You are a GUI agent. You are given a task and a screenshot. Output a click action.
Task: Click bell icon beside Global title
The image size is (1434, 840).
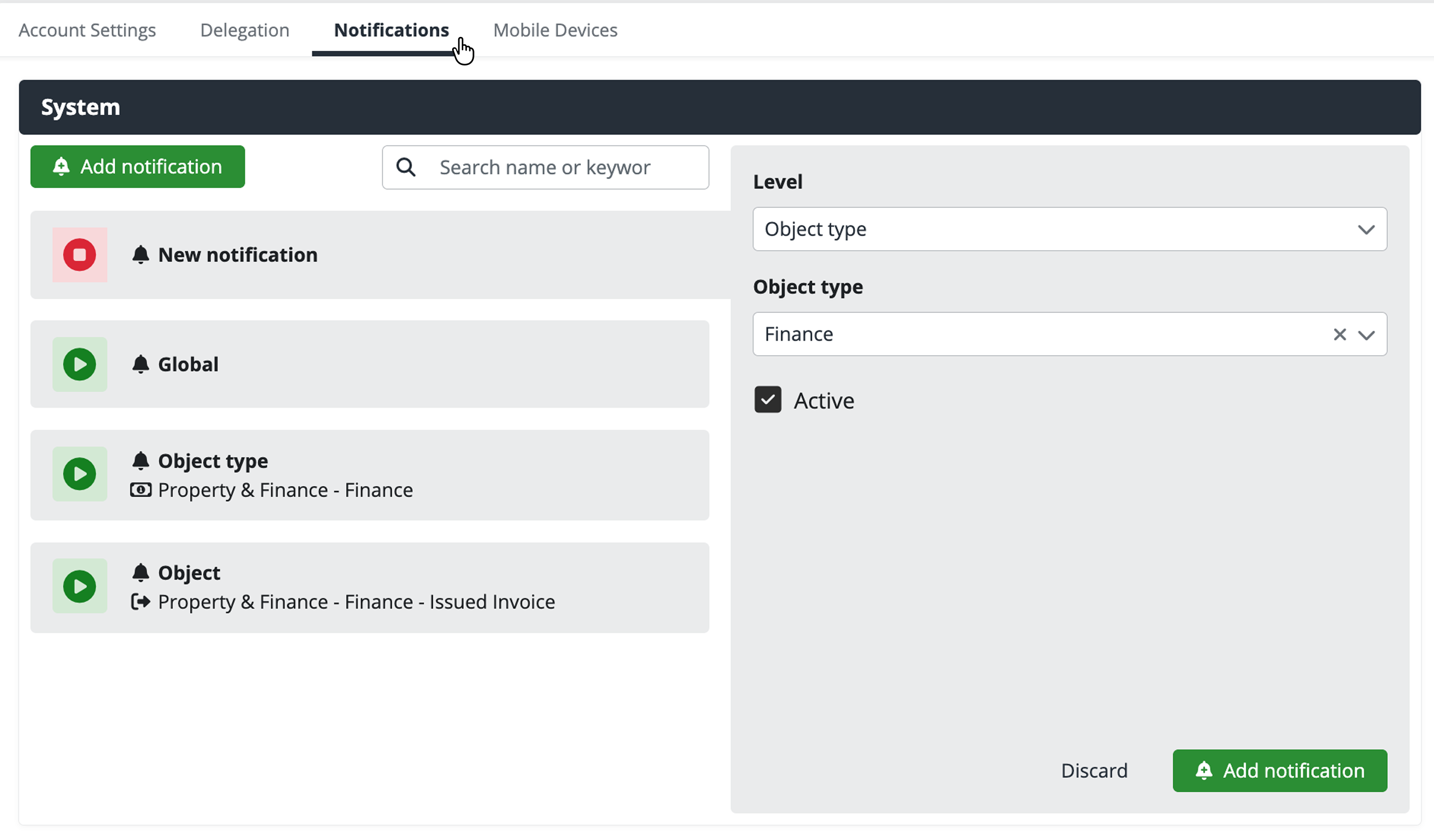[141, 364]
